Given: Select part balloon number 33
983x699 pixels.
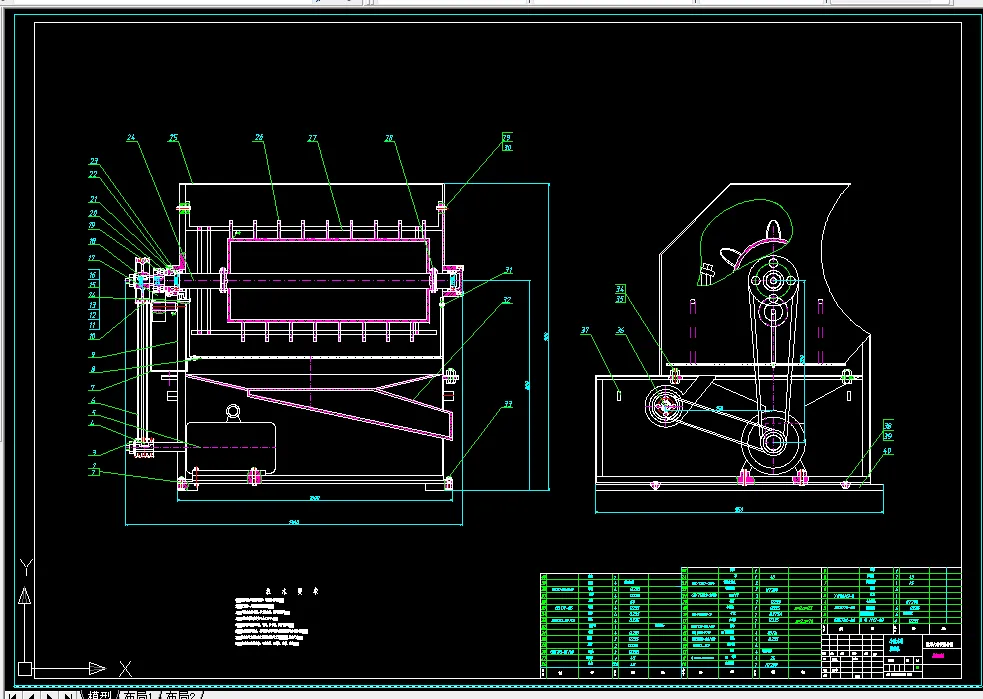Looking at the screenshot, I should click(508, 404).
